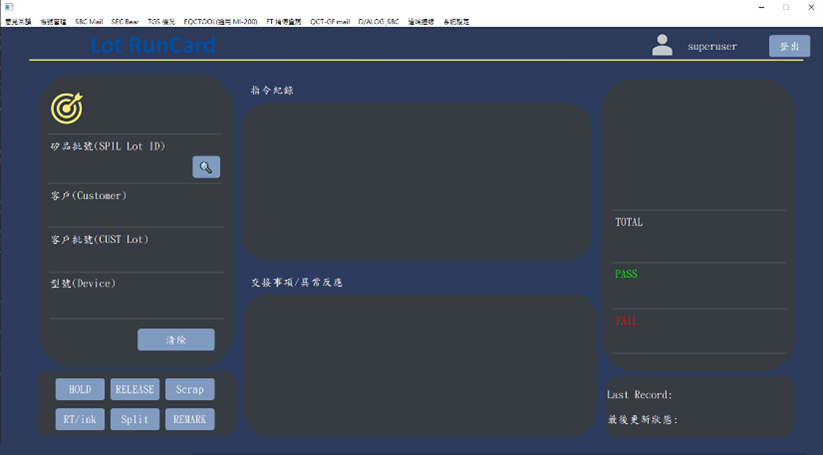Open the QCT-GF mail menu
The width and height of the screenshot is (823, 455).
pos(330,22)
